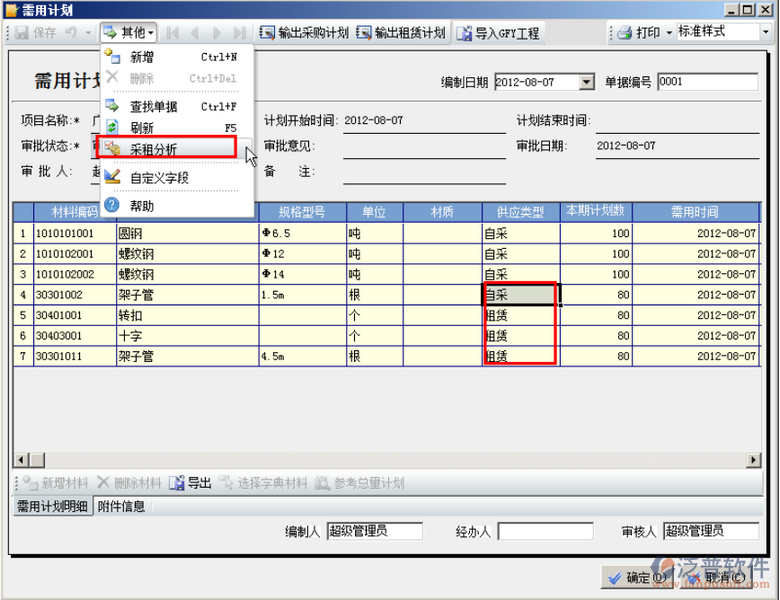Click the 备注 field
Image resolution: width=780 pixels, height=600 pixels.
coord(424,173)
